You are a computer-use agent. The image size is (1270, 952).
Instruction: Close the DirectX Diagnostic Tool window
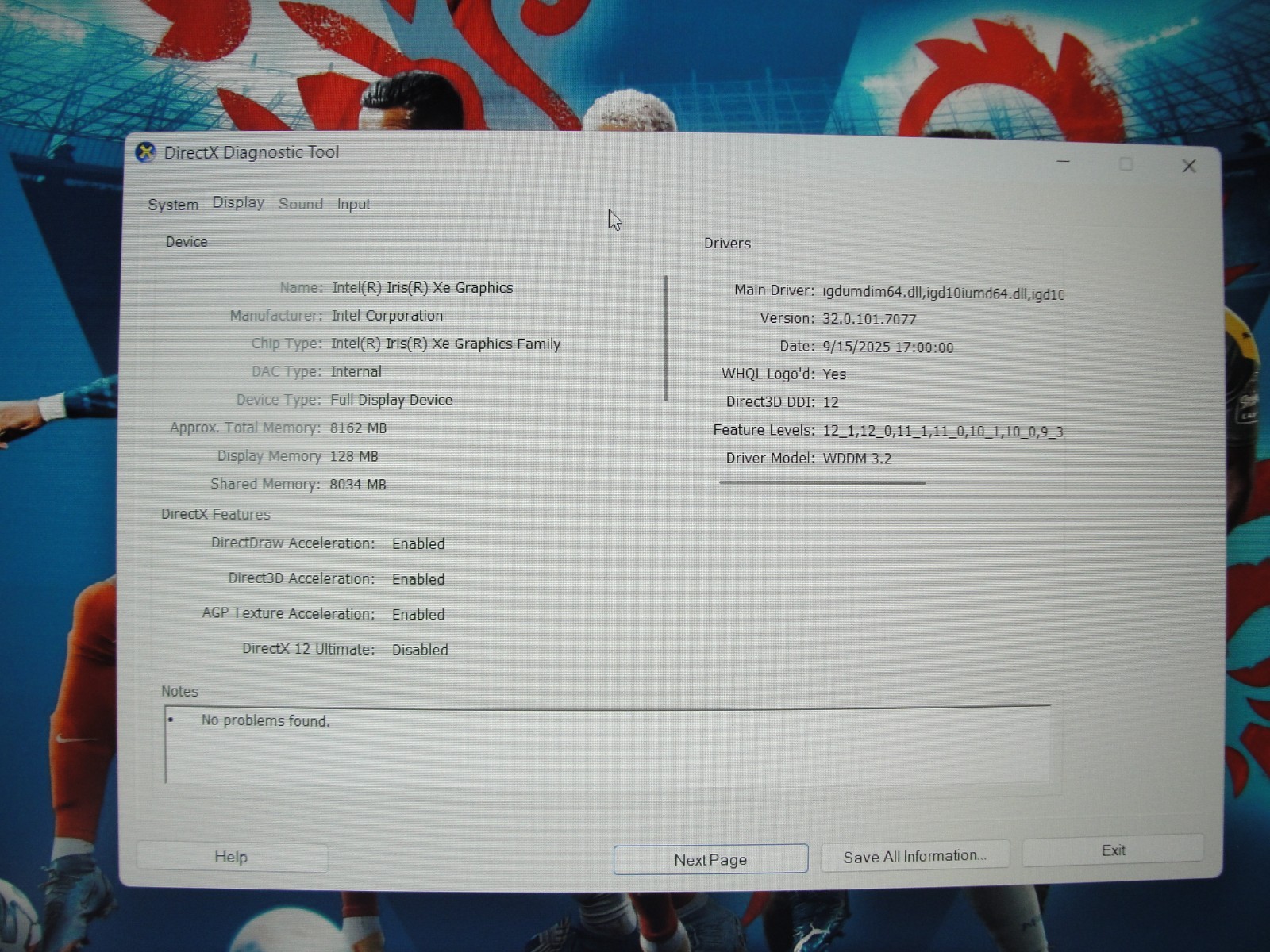click(x=1188, y=166)
